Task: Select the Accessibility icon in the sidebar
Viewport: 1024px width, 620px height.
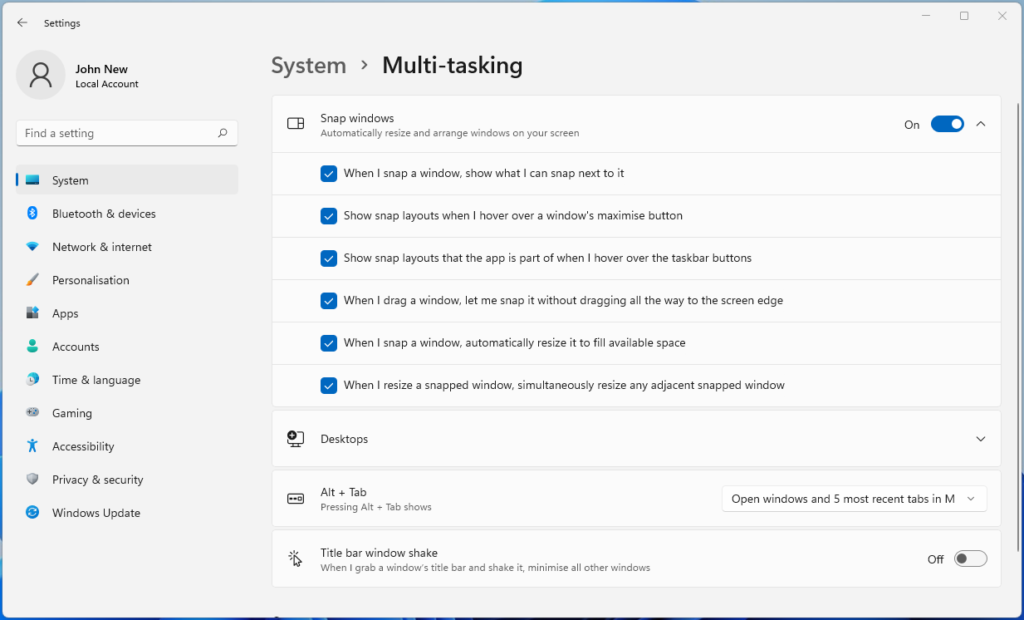Action: point(33,446)
